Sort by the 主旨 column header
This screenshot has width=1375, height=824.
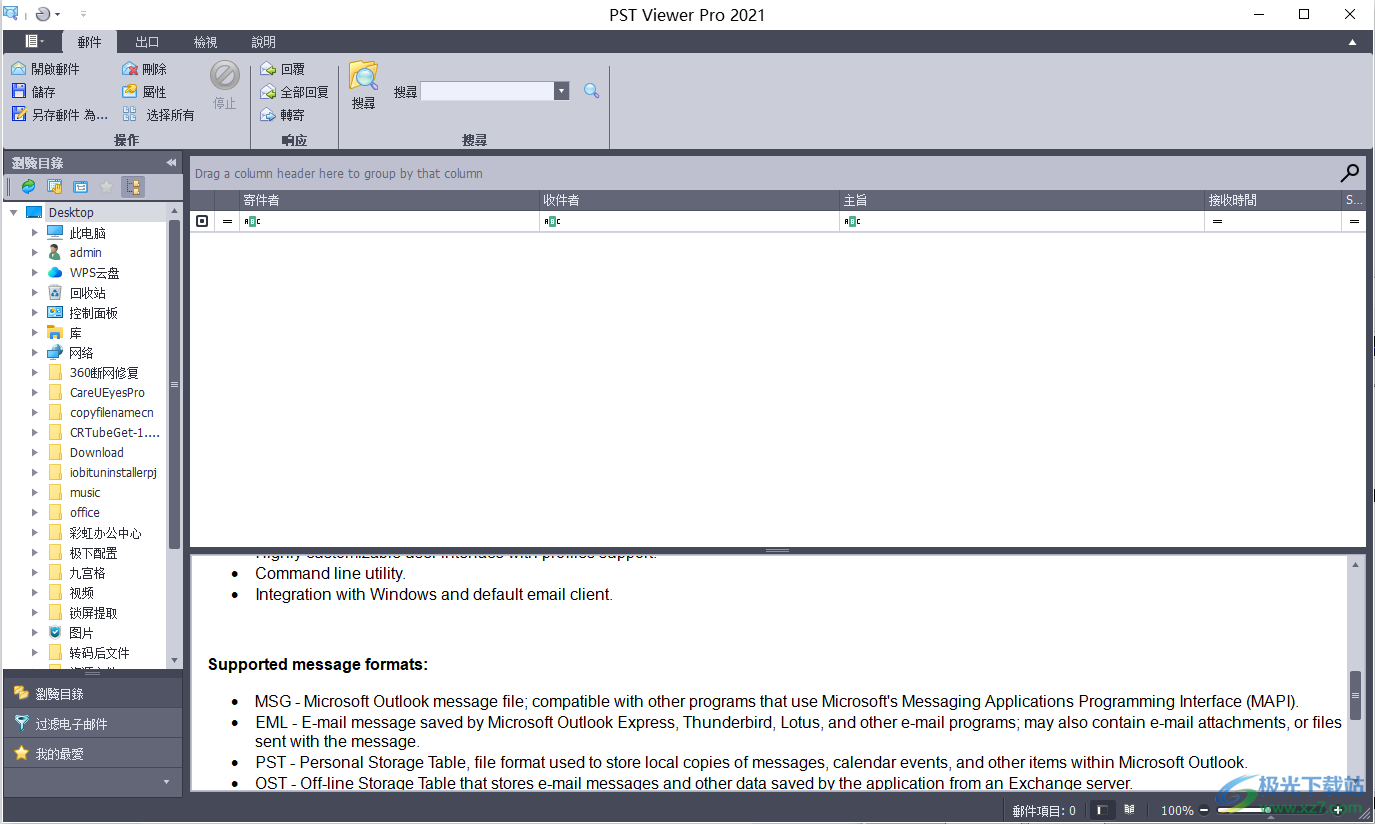(1022, 200)
